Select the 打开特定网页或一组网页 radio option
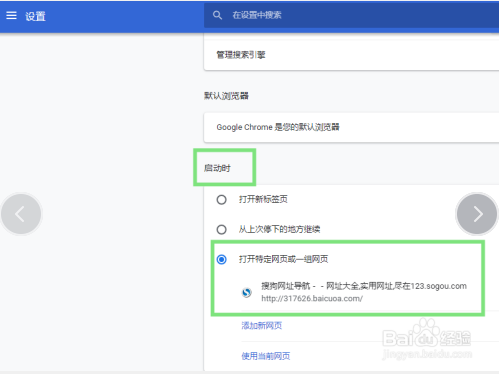The width and height of the screenshot is (499, 374). coord(221,259)
